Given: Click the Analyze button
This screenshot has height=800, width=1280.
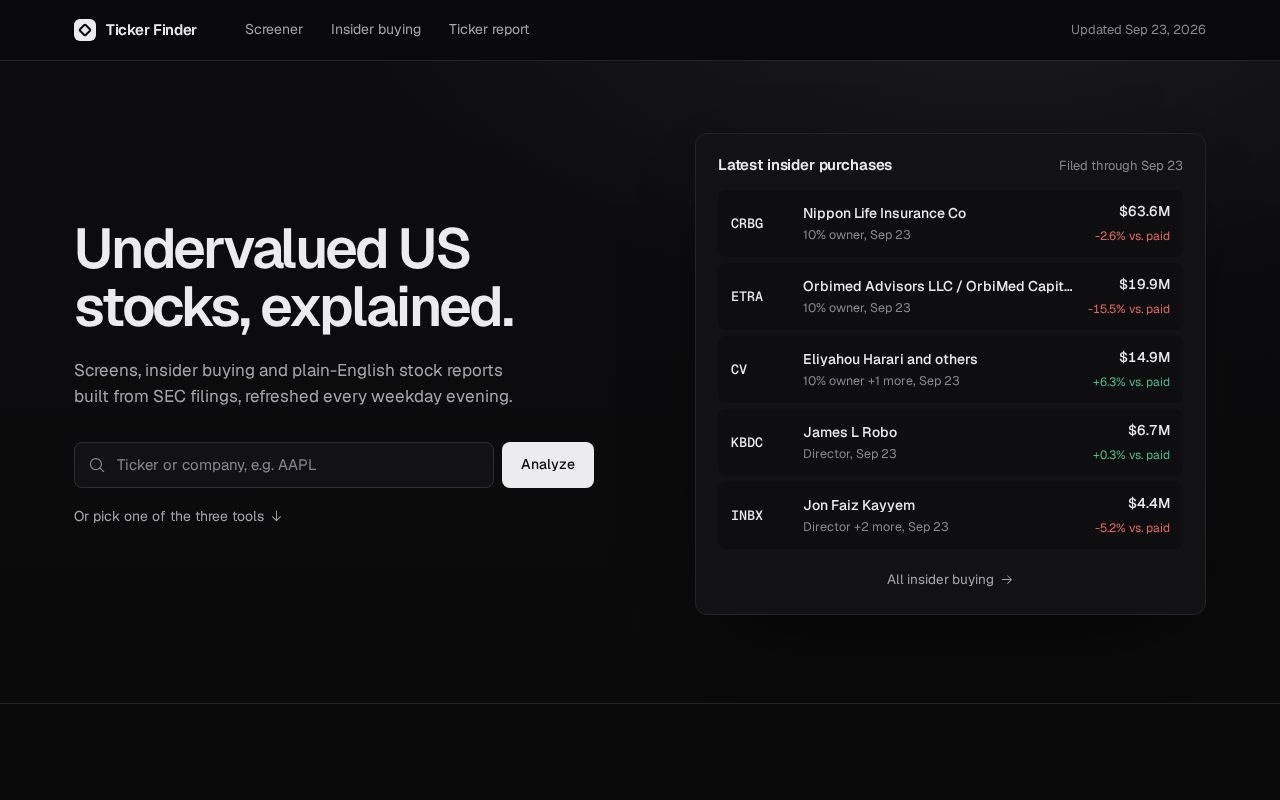Looking at the screenshot, I should [x=548, y=465].
